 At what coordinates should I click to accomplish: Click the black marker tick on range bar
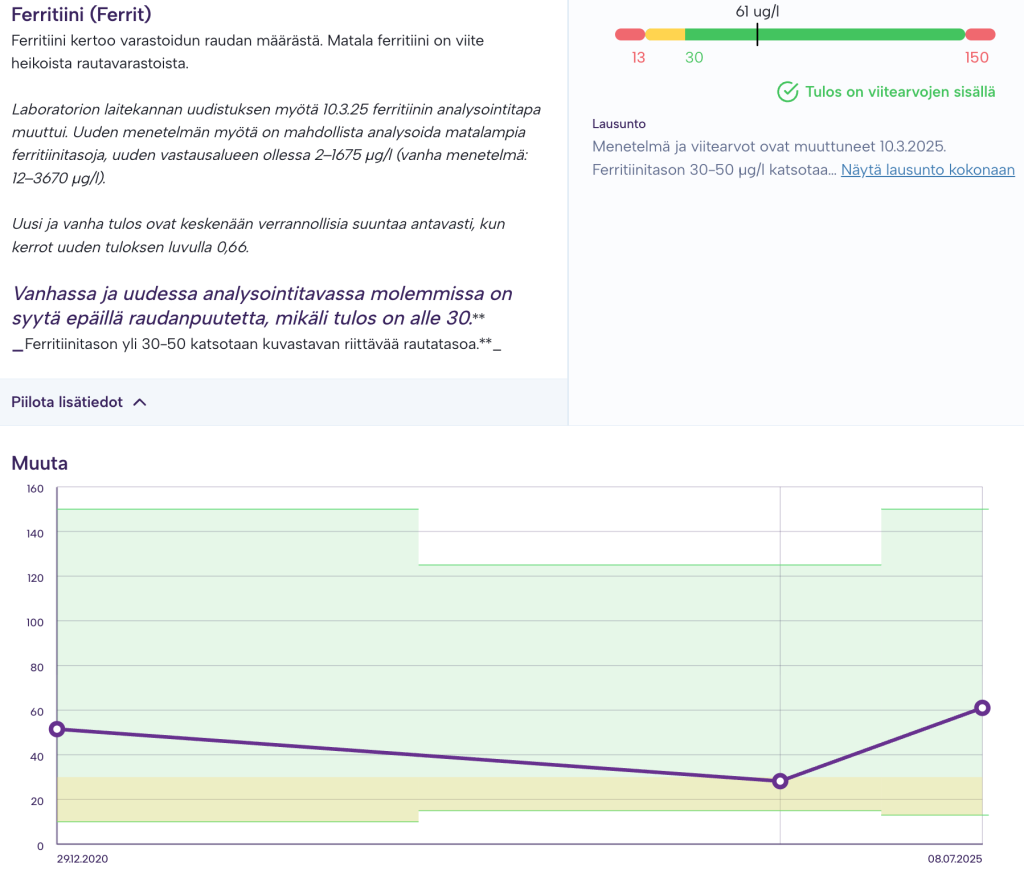pyautogui.click(x=757, y=35)
